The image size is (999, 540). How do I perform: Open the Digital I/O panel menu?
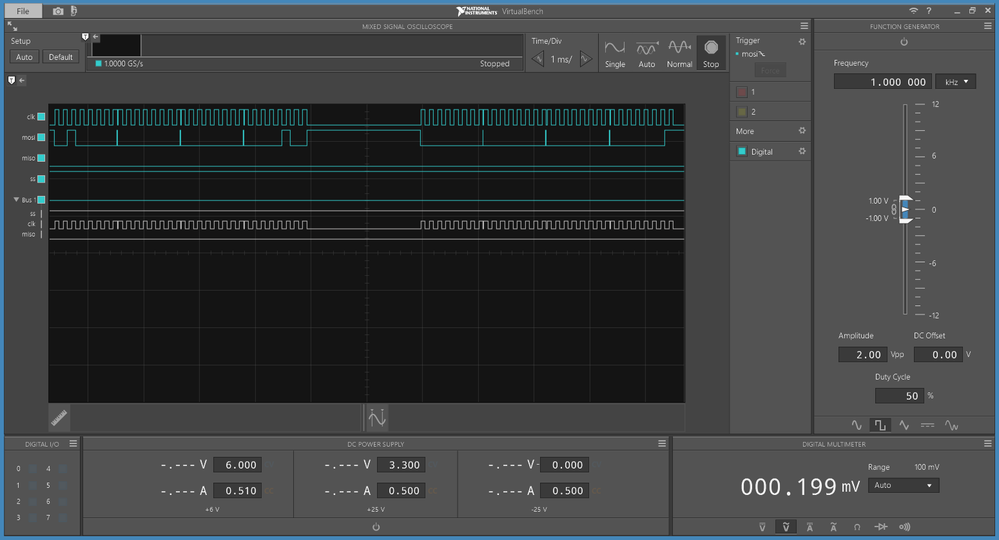(x=73, y=443)
